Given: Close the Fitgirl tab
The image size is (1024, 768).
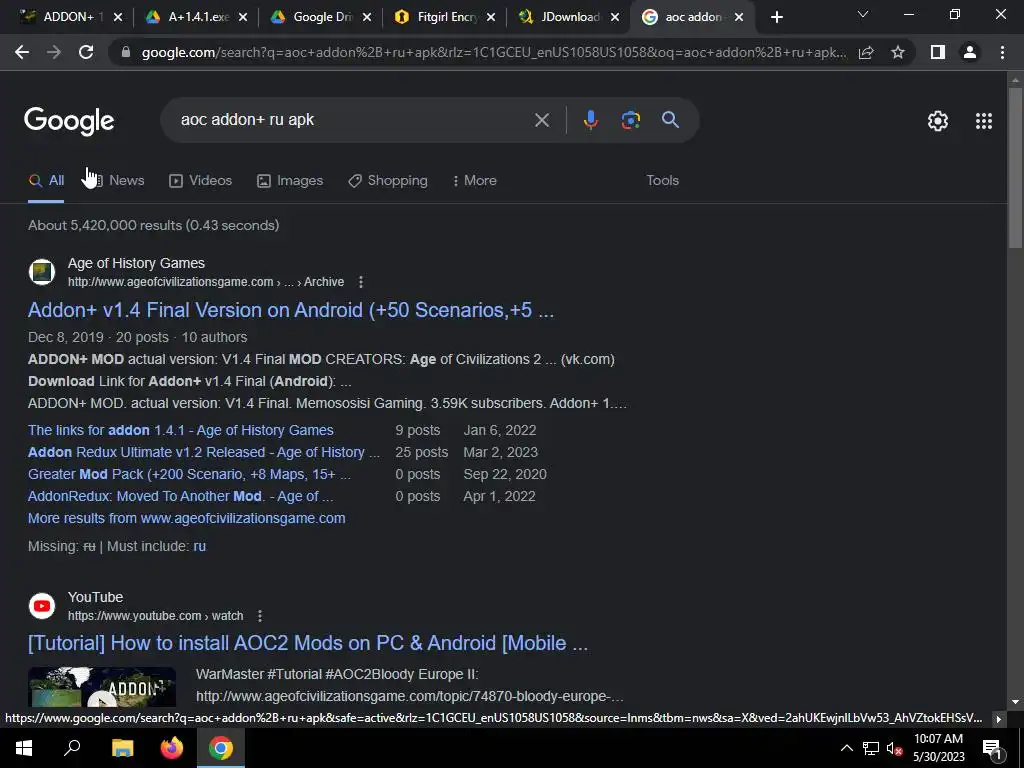Looking at the screenshot, I should tap(490, 17).
